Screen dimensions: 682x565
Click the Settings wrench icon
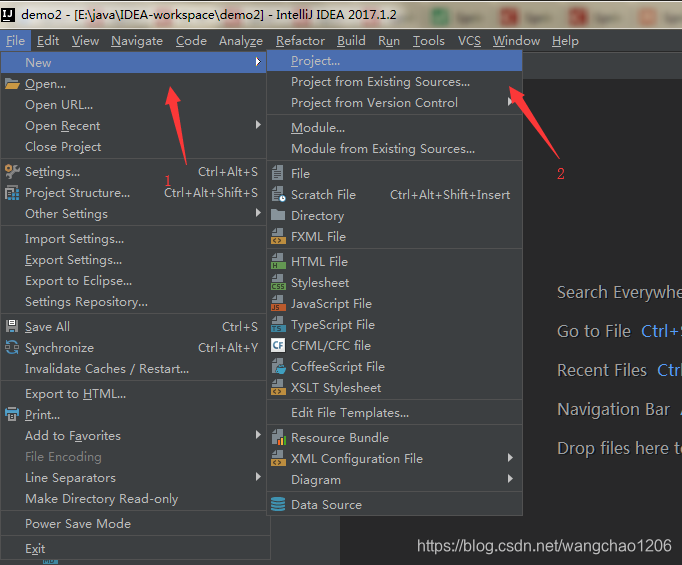click(12, 172)
